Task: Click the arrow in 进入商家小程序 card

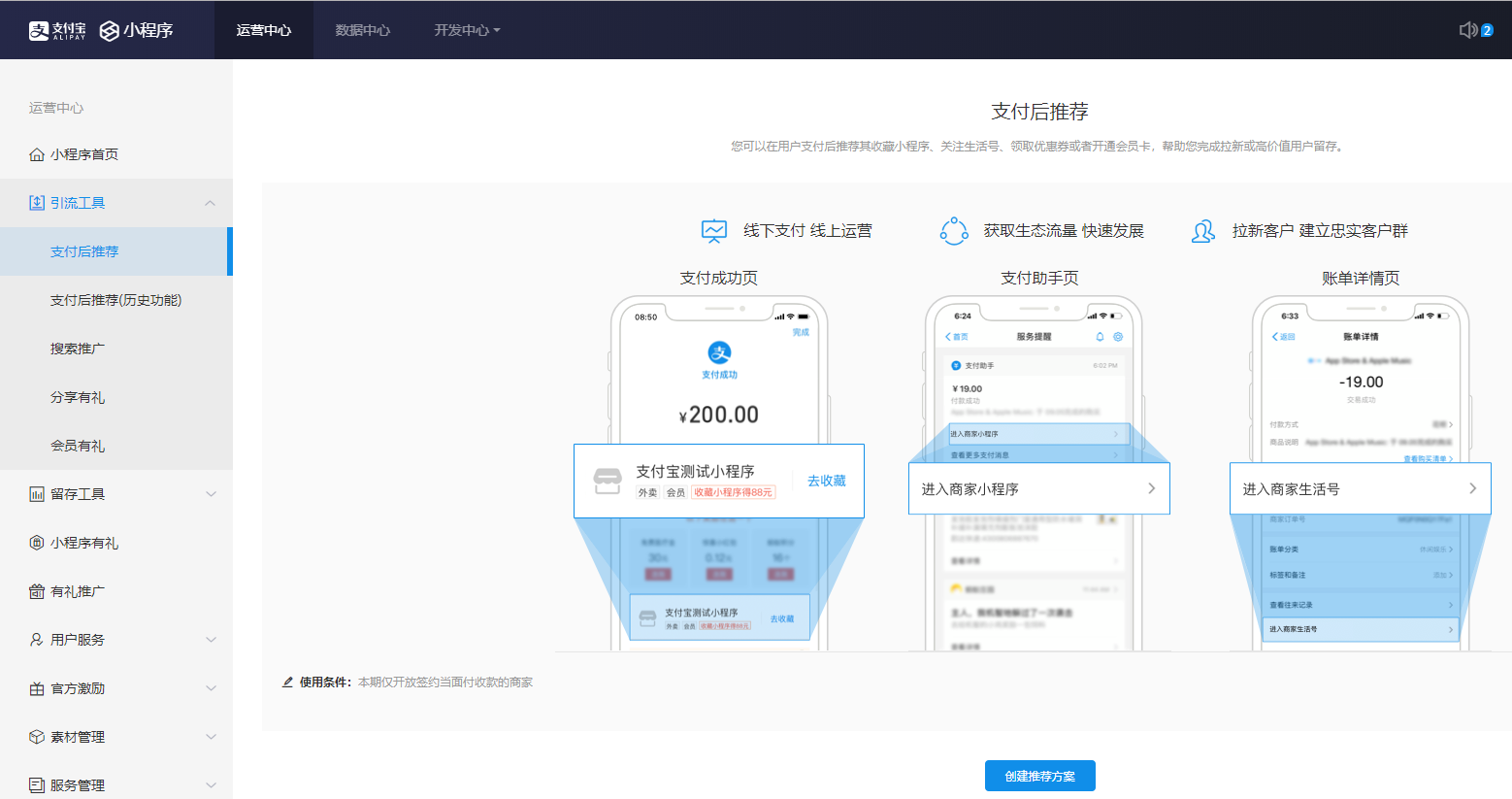Action: click(x=1151, y=488)
